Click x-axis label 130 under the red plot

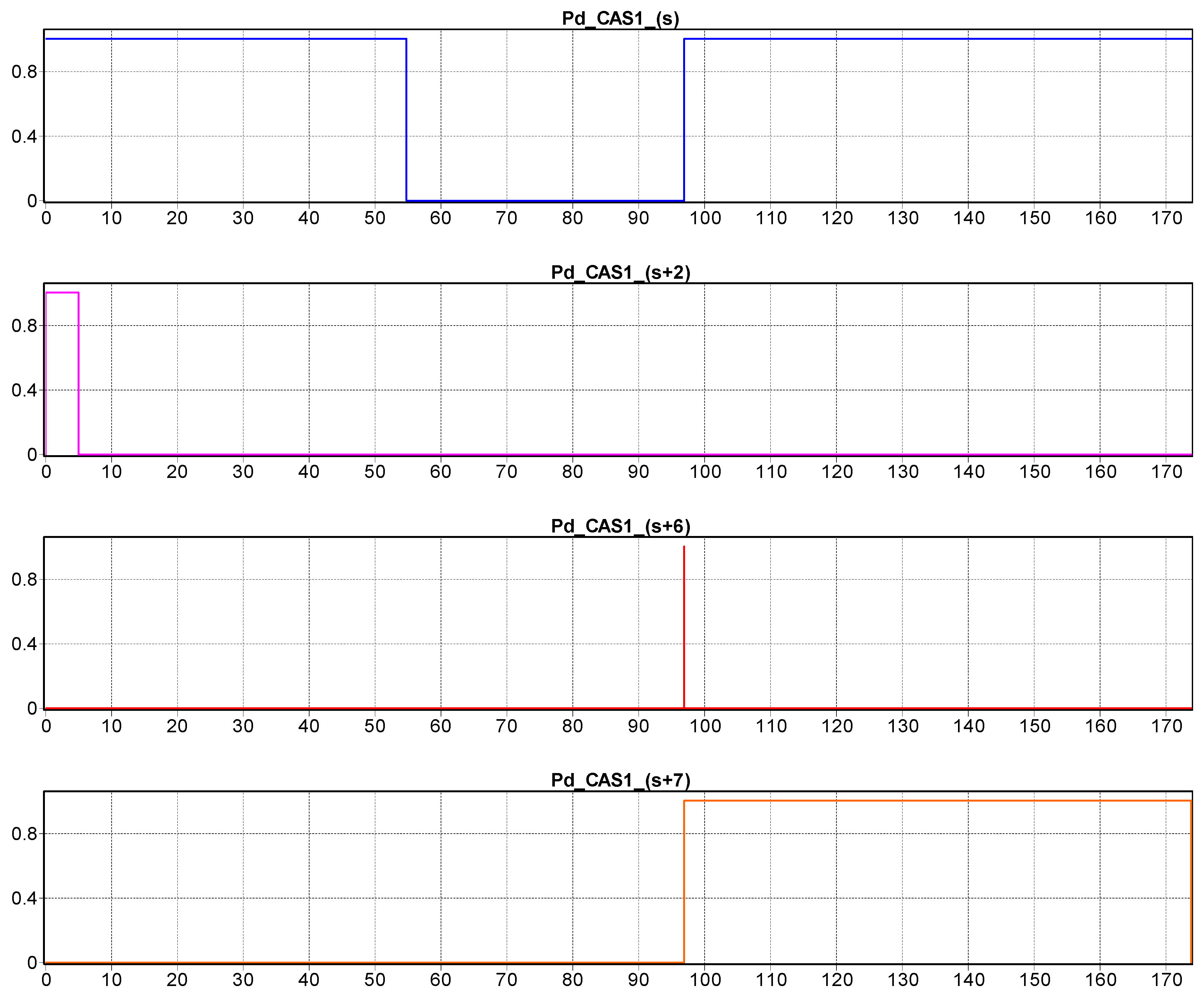pyautogui.click(x=903, y=726)
